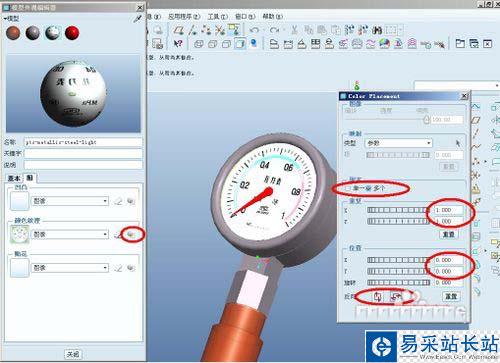The height and width of the screenshot is (363, 500).
Task: Click the selection filter box dropdown arrow
Action: pyautogui.click(x=496, y=85)
